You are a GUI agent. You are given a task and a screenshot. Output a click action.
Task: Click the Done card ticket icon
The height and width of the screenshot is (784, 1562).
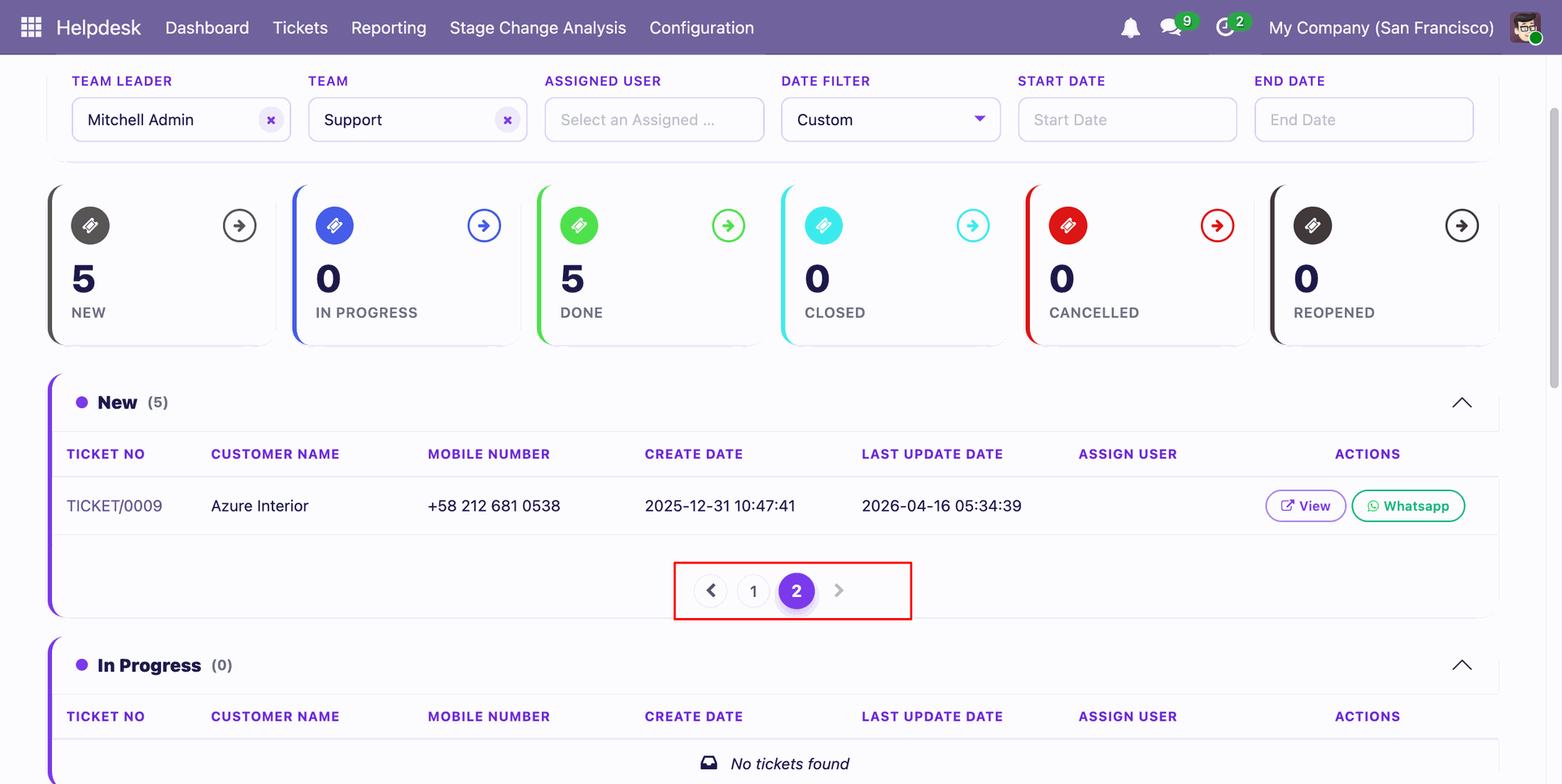pyautogui.click(x=579, y=225)
